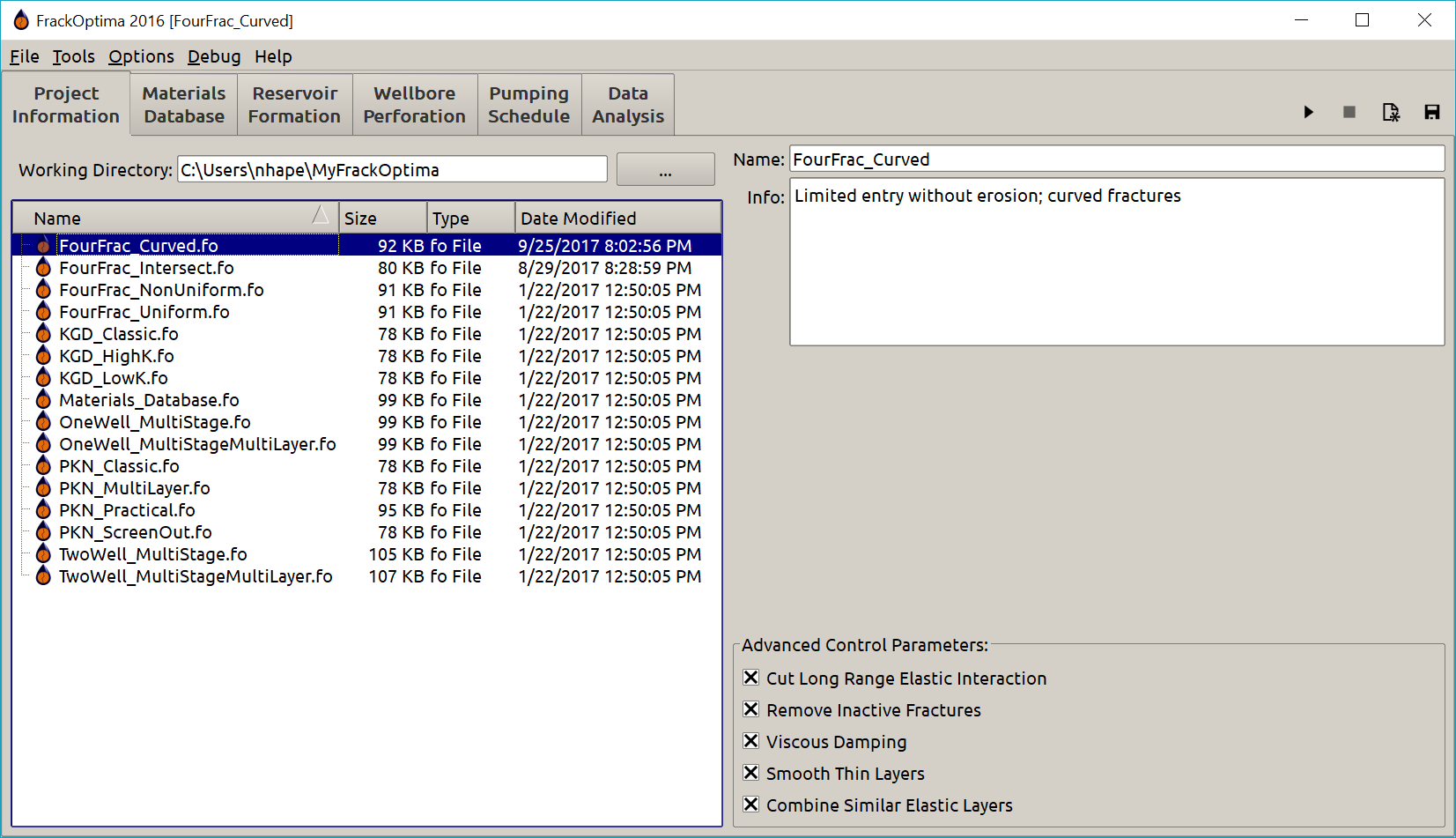Sort files by the Size column header
Image resolution: width=1456 pixels, height=838 pixels.
tap(383, 218)
